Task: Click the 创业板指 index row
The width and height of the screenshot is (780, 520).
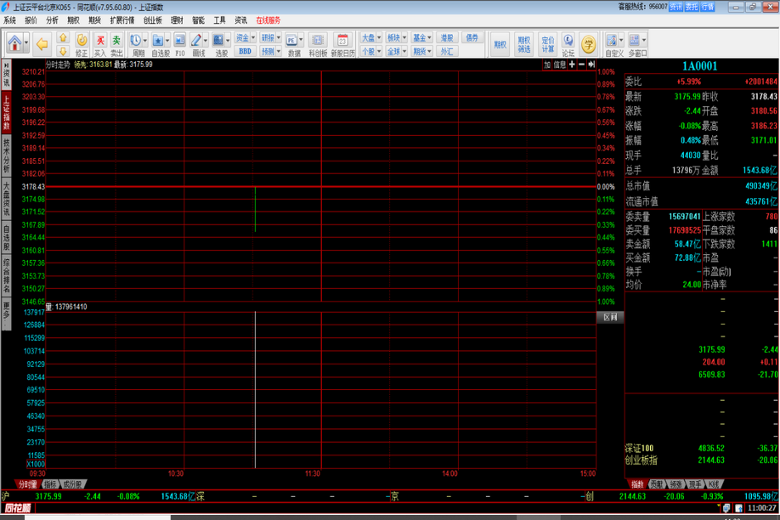Action: click(x=701, y=460)
